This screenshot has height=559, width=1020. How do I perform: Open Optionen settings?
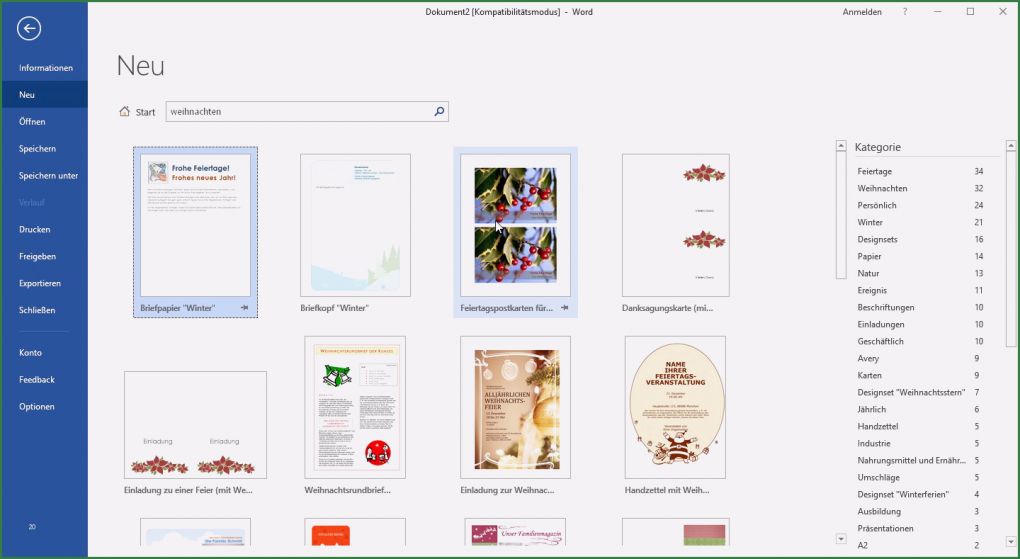pyautogui.click(x=37, y=407)
